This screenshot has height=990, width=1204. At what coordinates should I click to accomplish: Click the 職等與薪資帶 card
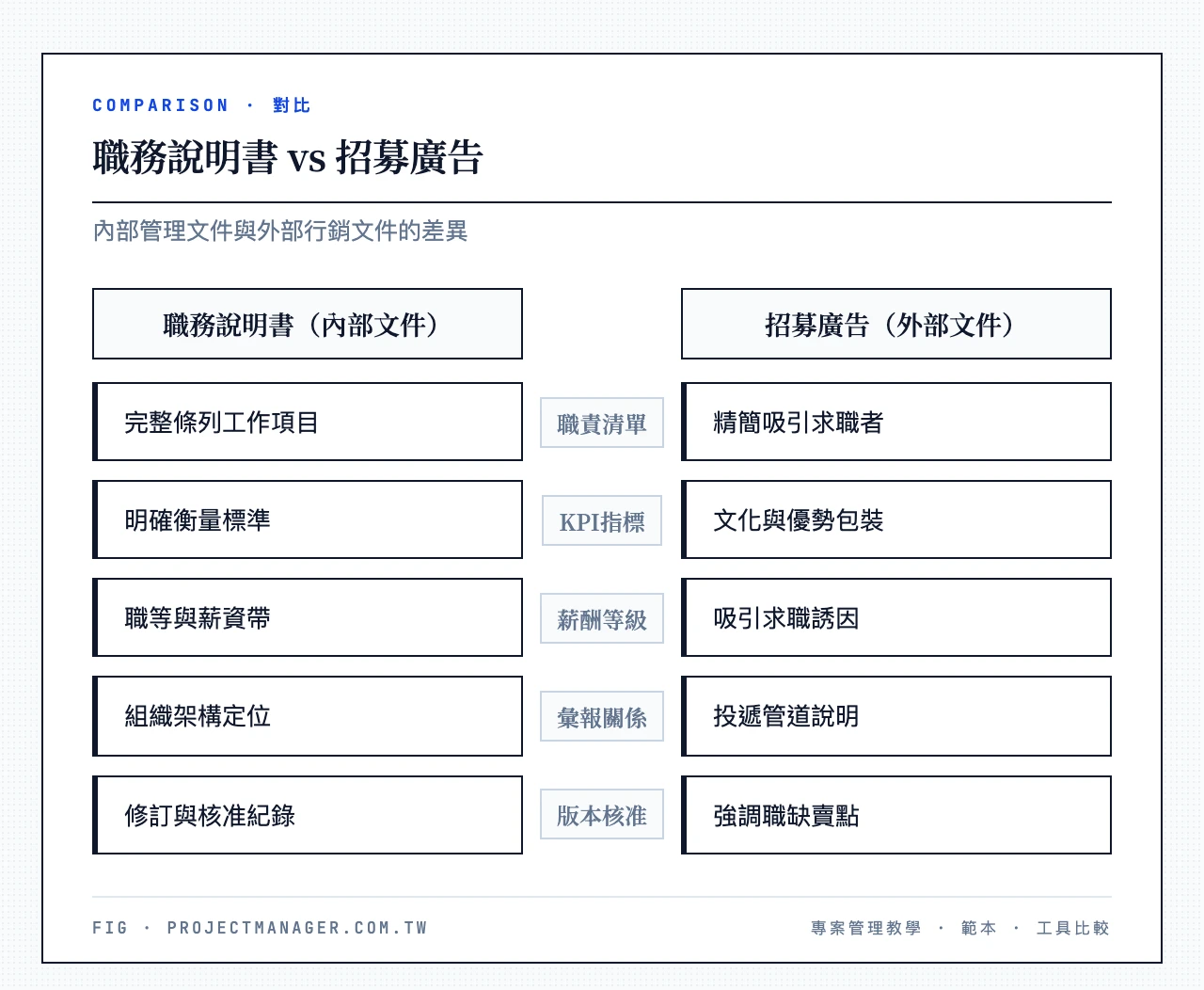tap(308, 617)
